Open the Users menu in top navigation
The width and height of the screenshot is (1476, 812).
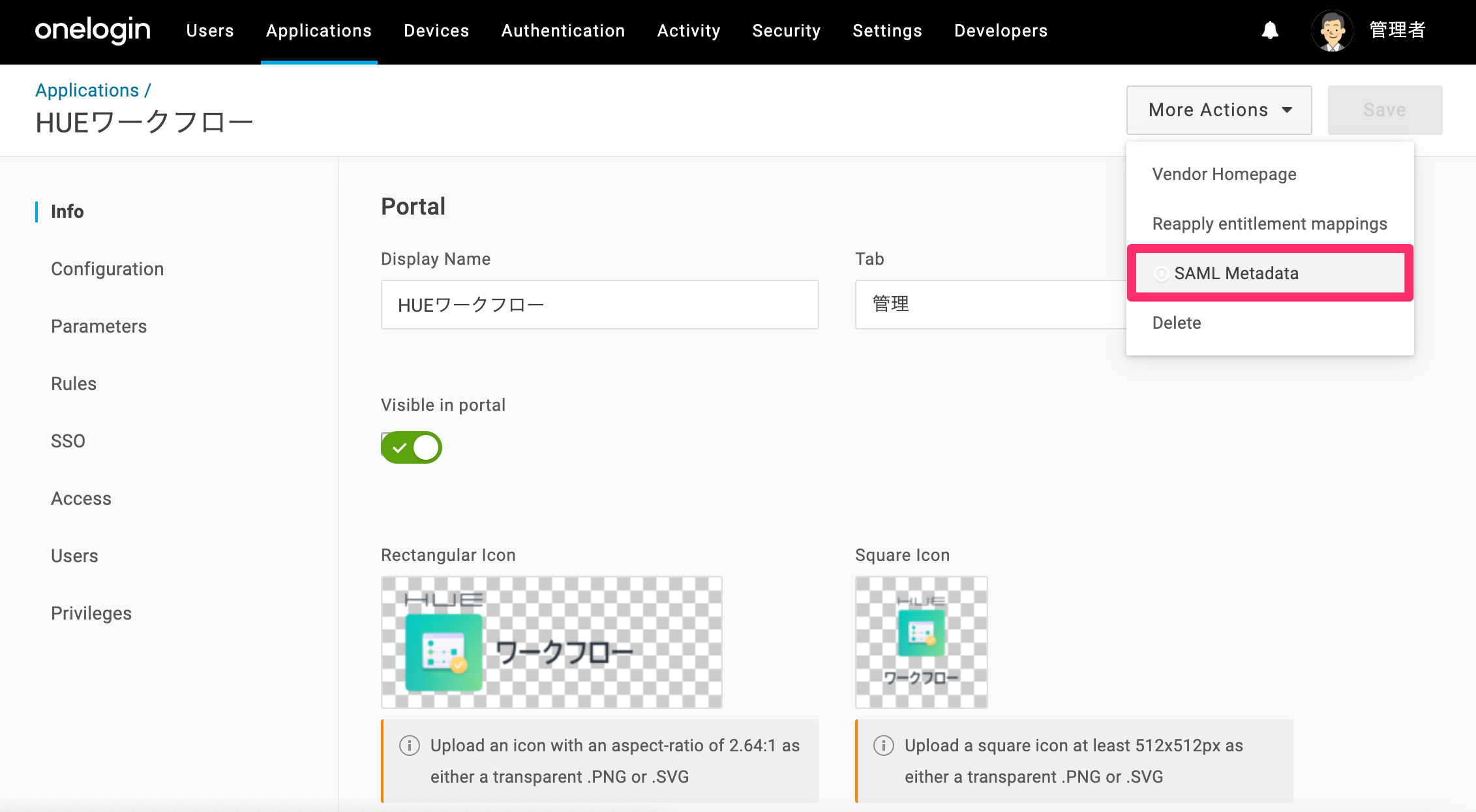(210, 31)
